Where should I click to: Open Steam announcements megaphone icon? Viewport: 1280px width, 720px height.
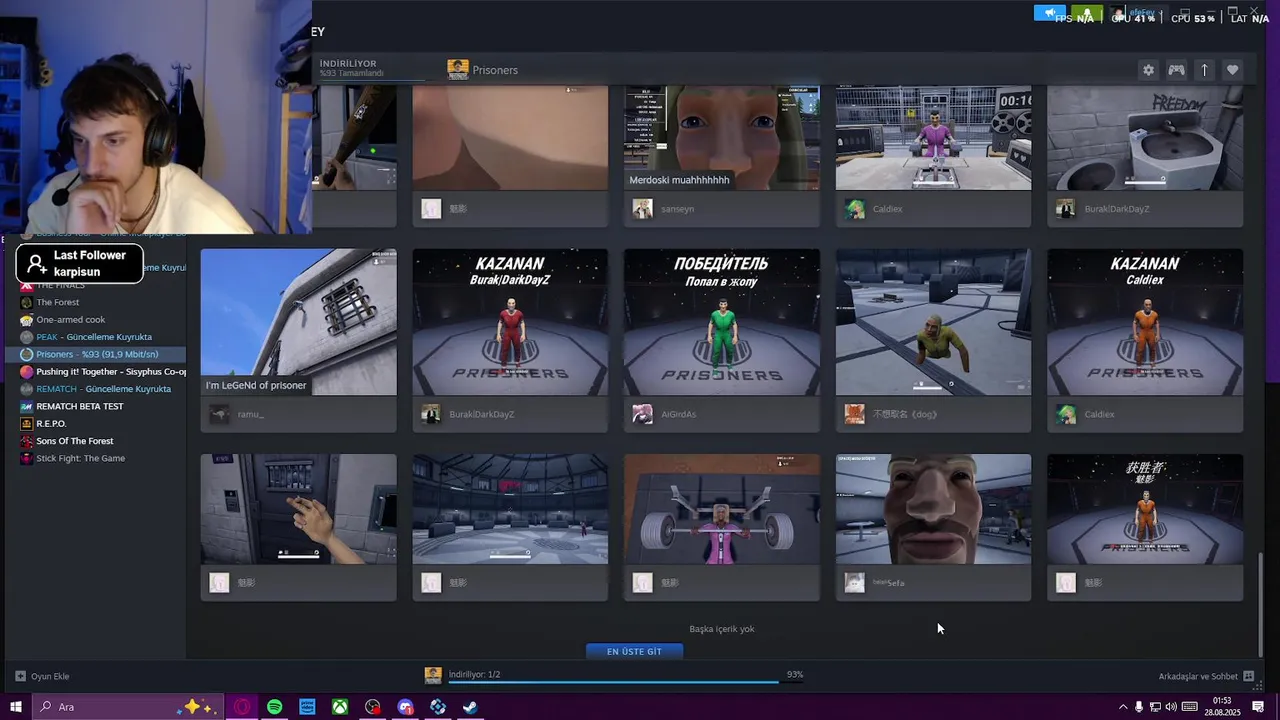[1049, 13]
